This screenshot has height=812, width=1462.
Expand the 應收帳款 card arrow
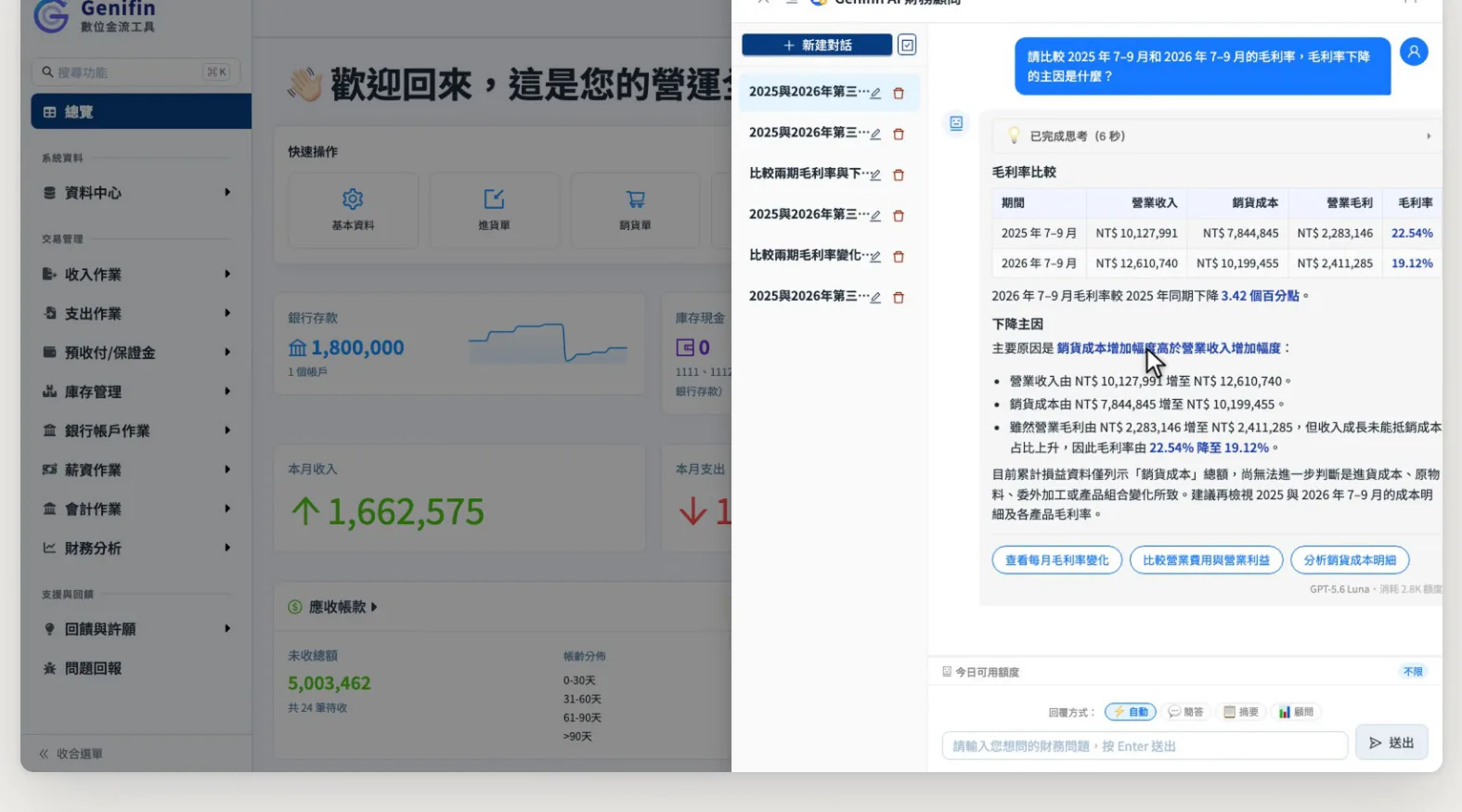tap(374, 607)
